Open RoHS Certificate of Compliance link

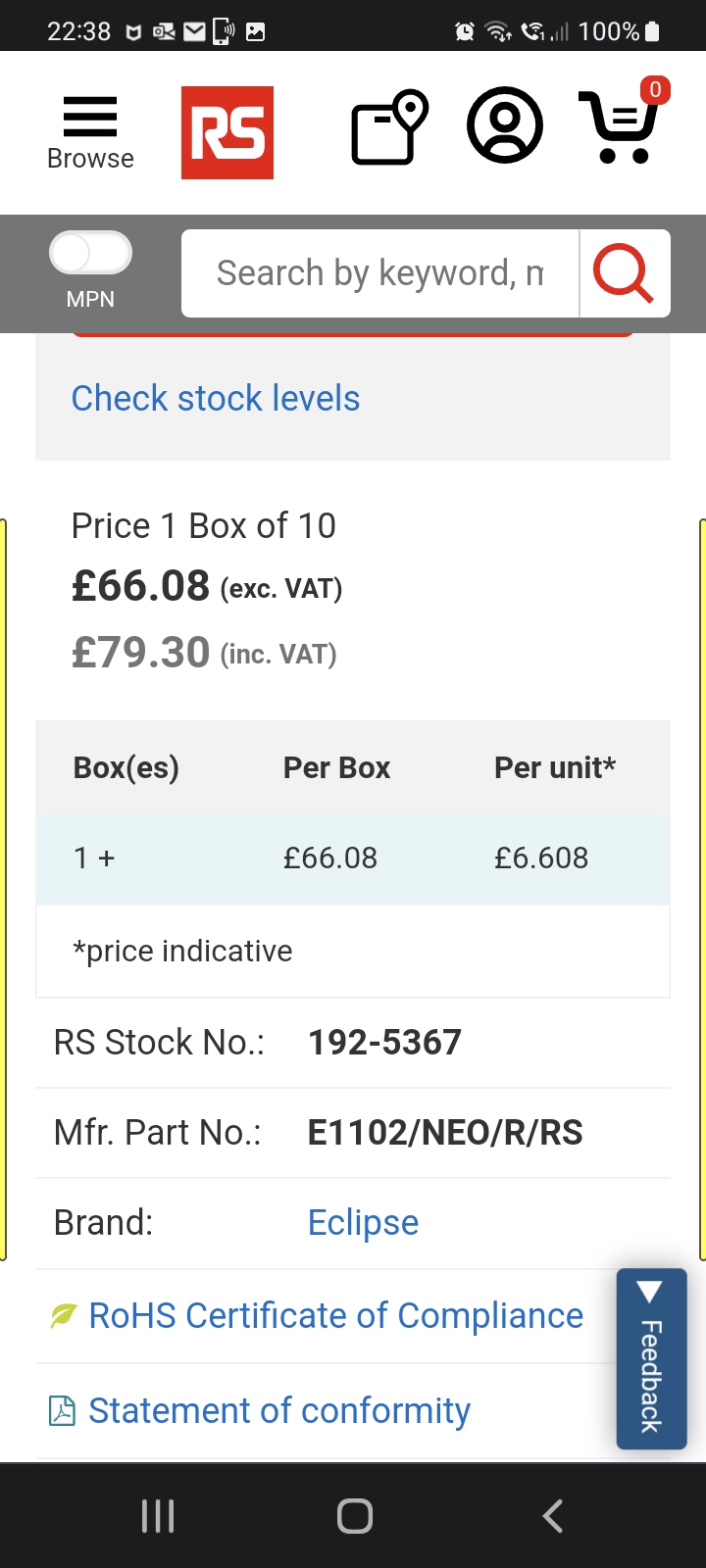click(x=335, y=1316)
